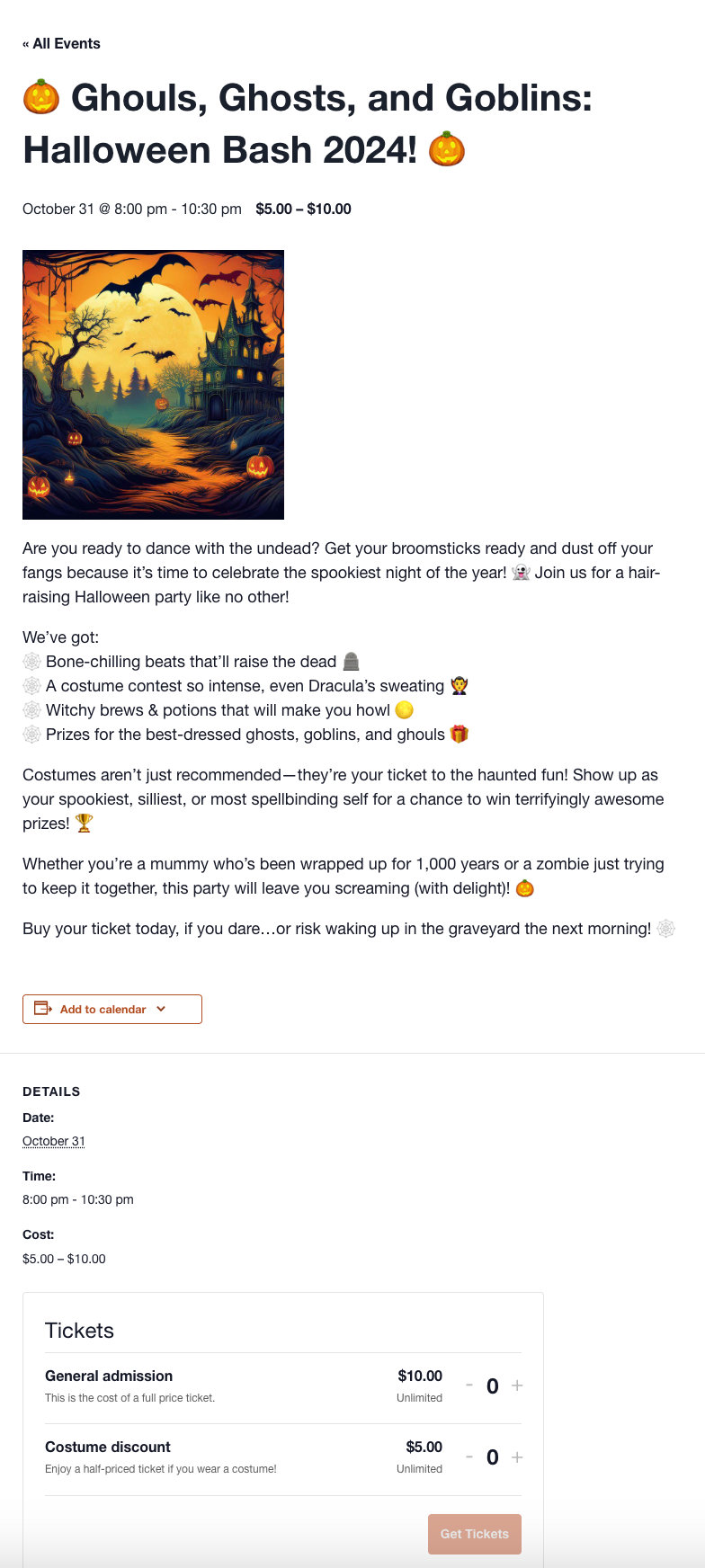705x1568 pixels.
Task: Click the pumpkin emoji before the event title
Action: 41,97
